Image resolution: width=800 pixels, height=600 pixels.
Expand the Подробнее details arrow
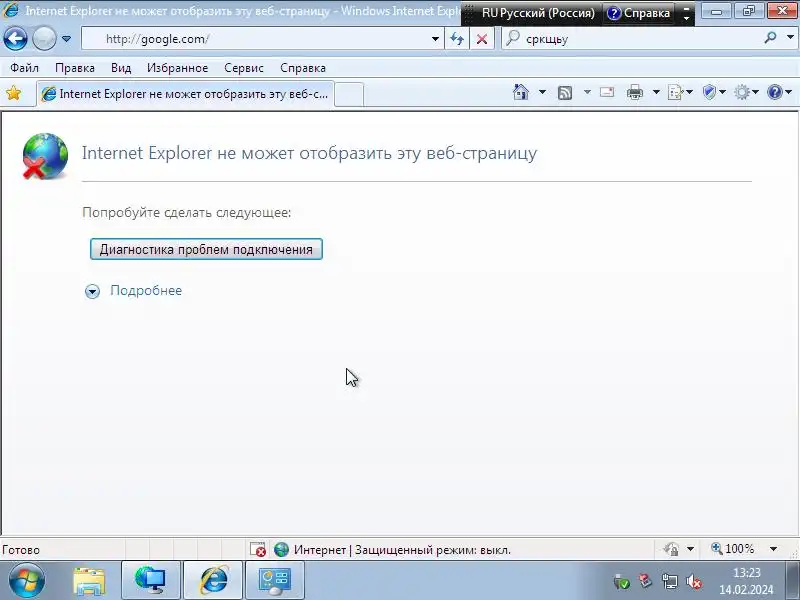point(92,291)
